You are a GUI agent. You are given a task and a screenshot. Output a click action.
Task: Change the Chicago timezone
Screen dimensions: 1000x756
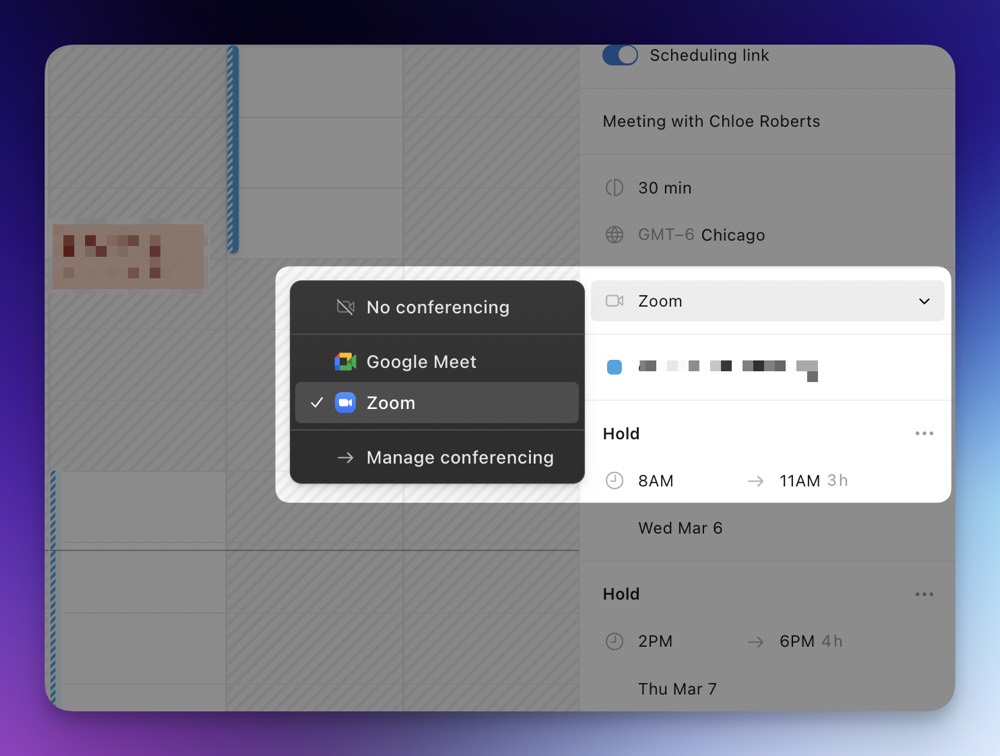(x=733, y=235)
